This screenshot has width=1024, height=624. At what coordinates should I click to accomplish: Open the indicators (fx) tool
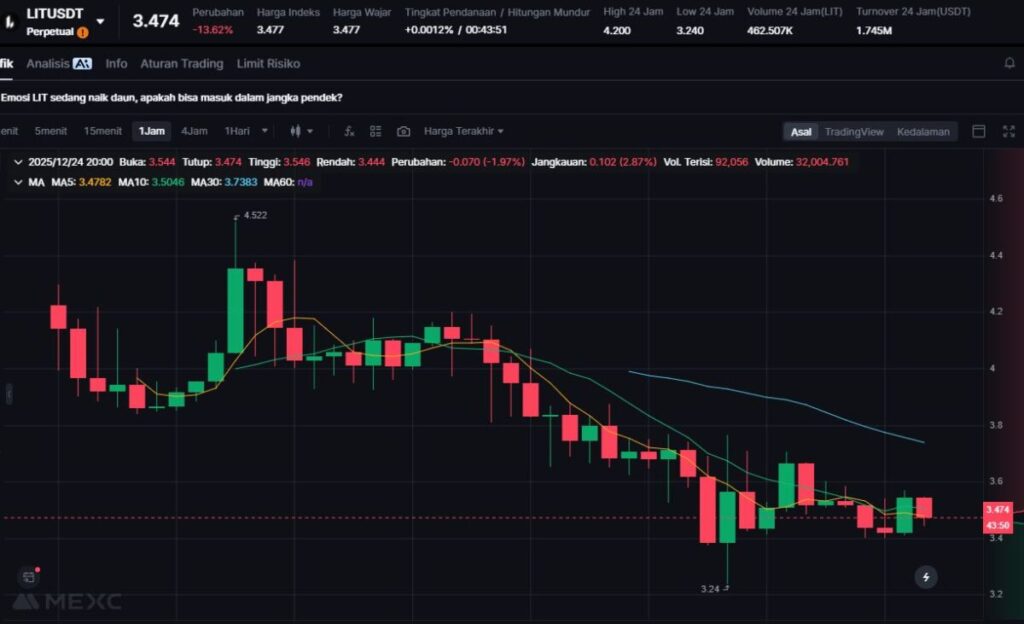[x=349, y=131]
